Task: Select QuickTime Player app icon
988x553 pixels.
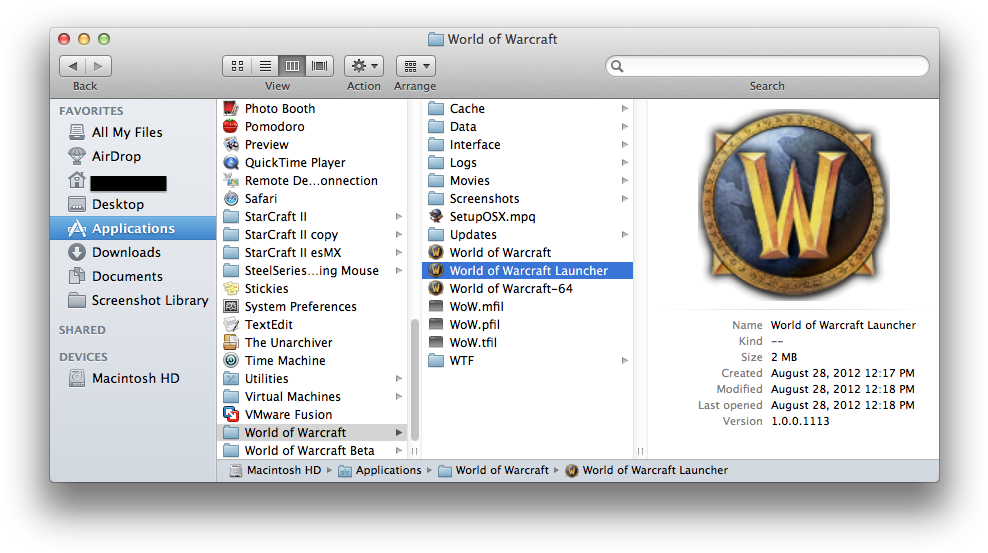Action: click(231, 162)
